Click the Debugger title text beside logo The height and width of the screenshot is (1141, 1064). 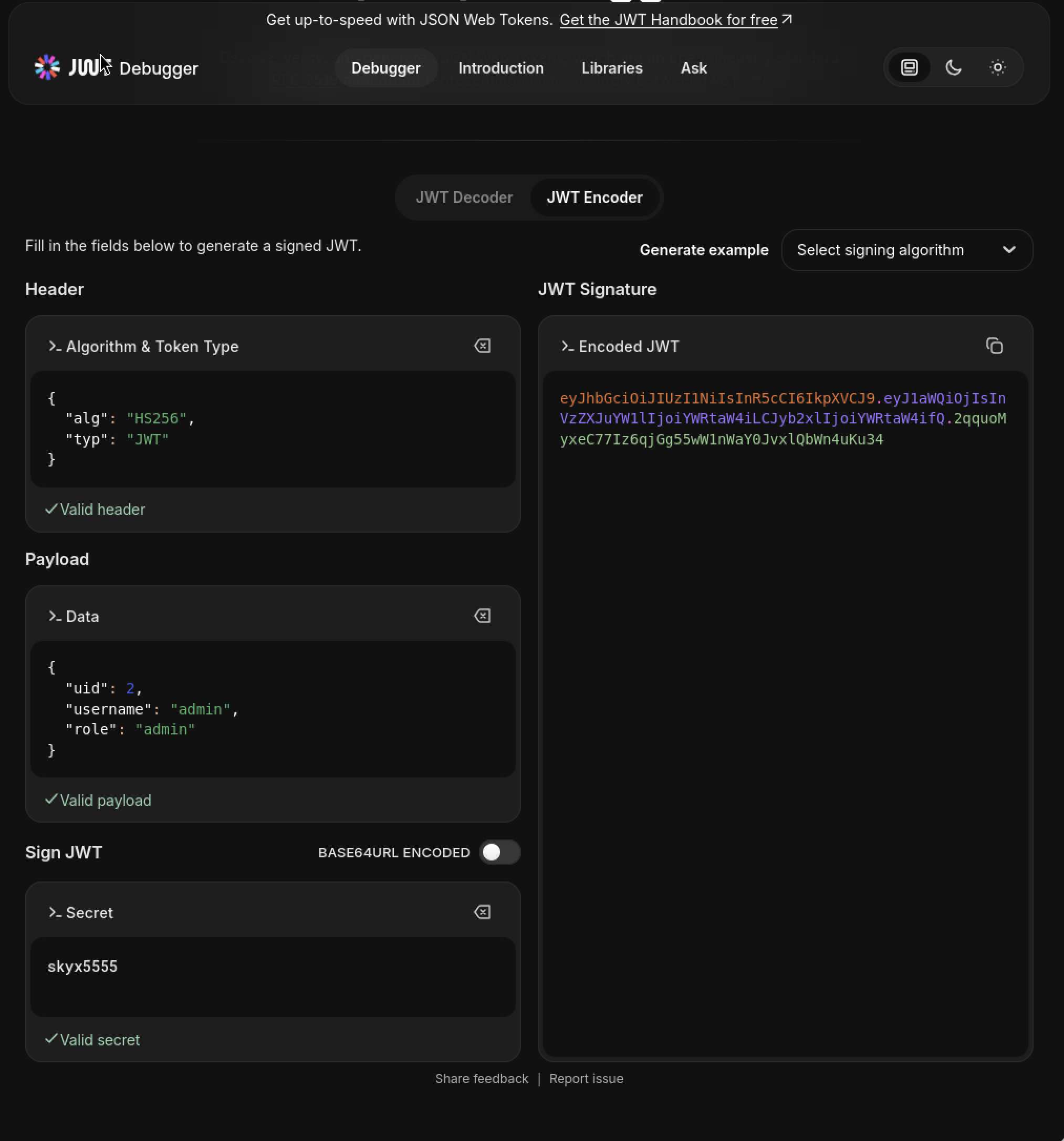159,68
